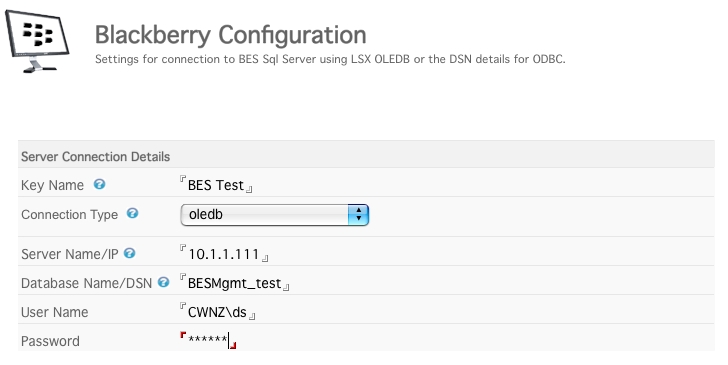Screen dimensions: 728x365
Task: Click the Connection Type label text
Action: (70, 215)
